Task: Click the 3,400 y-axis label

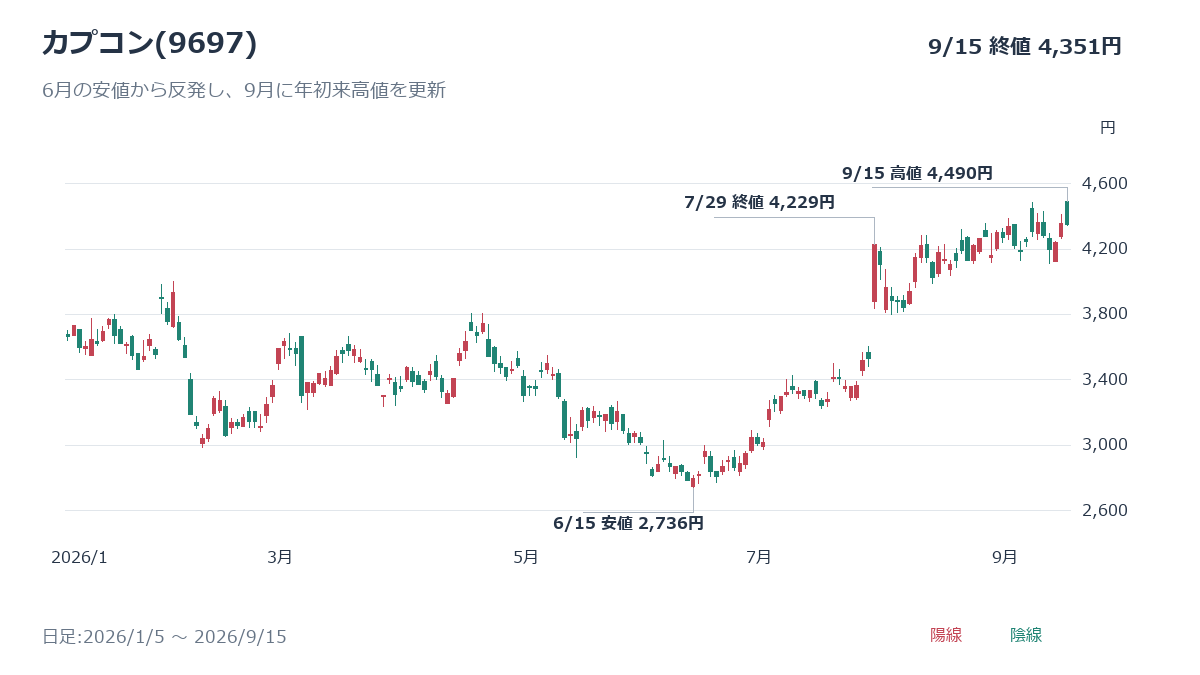Action: (x=1105, y=380)
